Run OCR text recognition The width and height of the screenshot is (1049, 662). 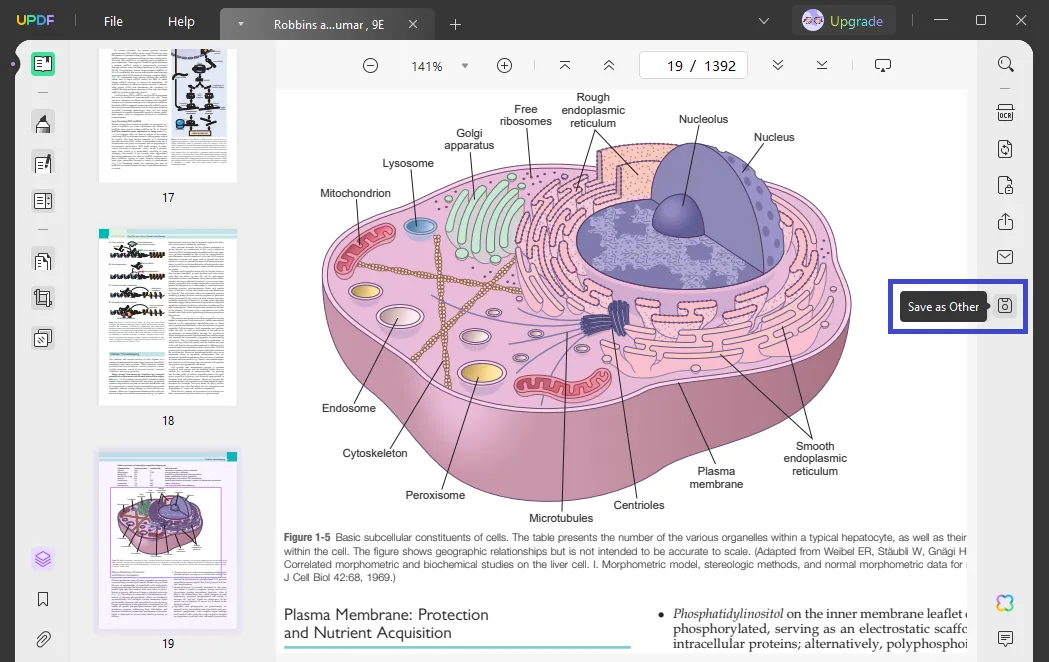pos(1006,112)
